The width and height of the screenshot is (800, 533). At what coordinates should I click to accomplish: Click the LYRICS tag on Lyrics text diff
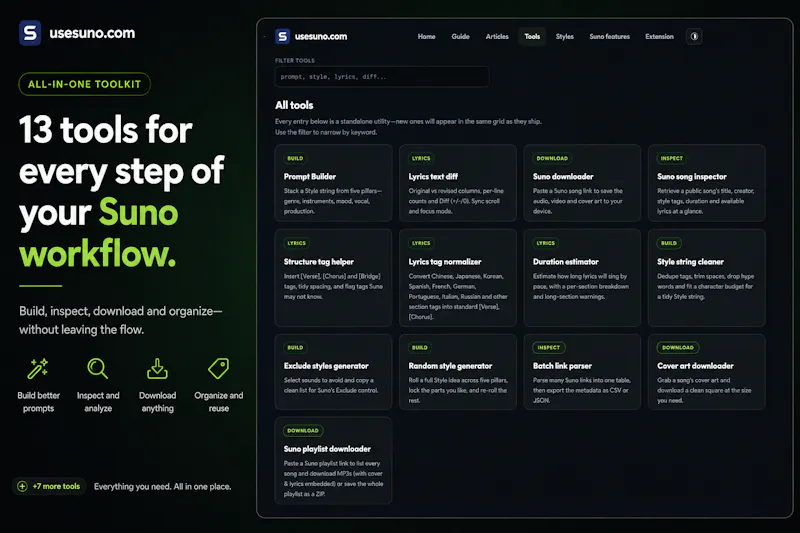[x=421, y=158]
